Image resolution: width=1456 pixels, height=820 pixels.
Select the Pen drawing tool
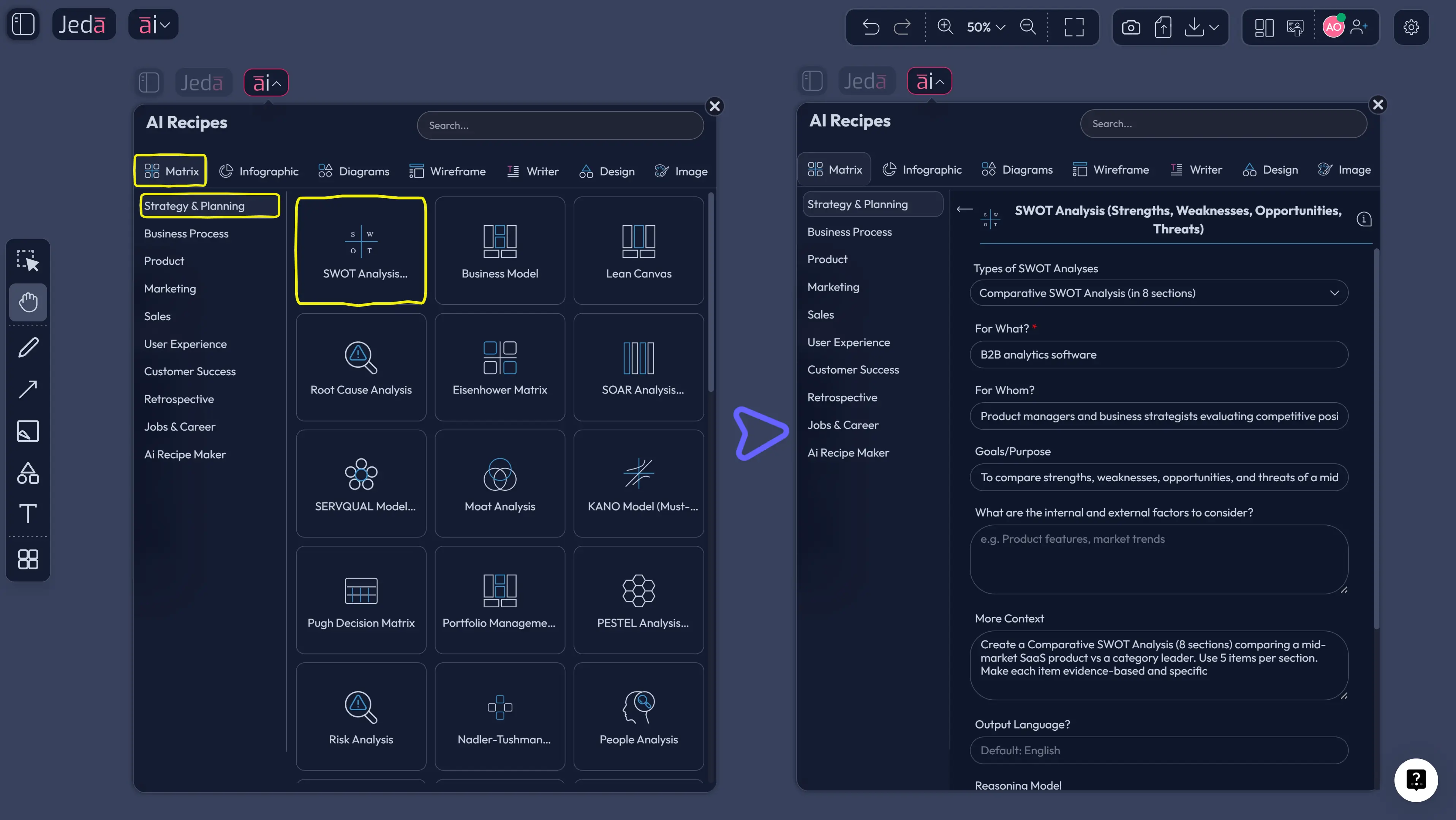coord(28,347)
